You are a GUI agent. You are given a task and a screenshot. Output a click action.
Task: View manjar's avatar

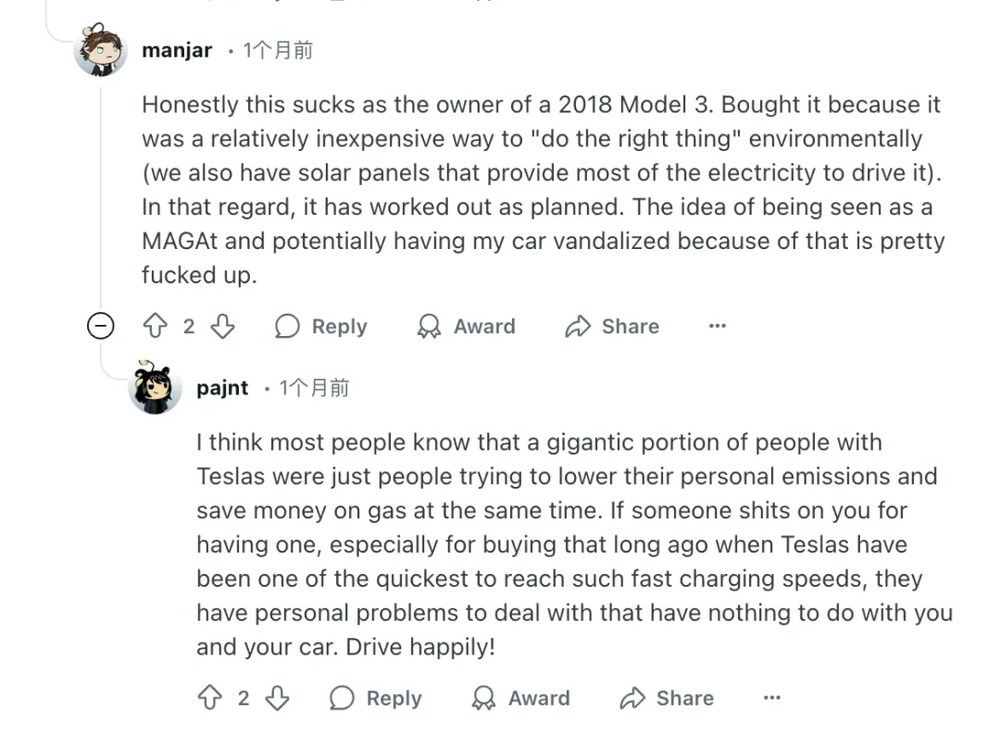[x=101, y=50]
